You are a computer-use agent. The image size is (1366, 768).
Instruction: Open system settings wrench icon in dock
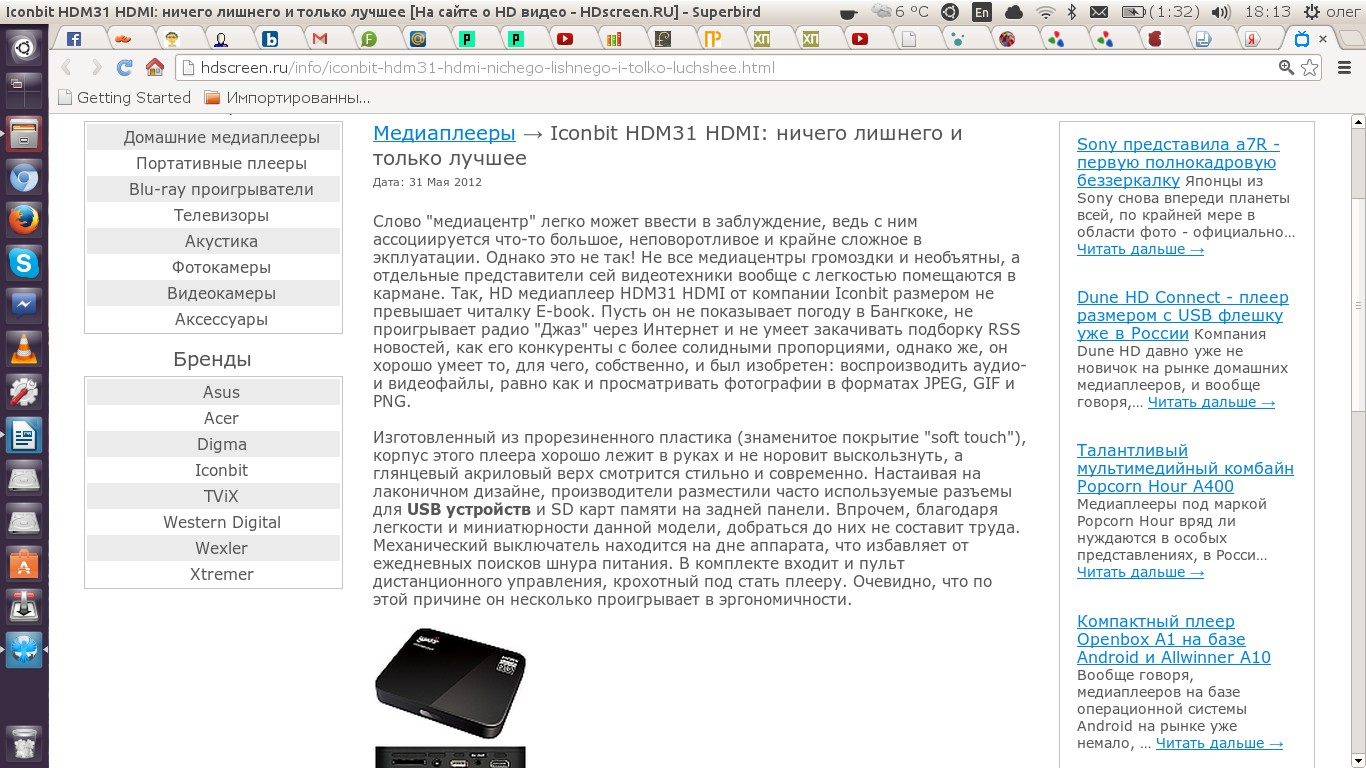point(24,392)
